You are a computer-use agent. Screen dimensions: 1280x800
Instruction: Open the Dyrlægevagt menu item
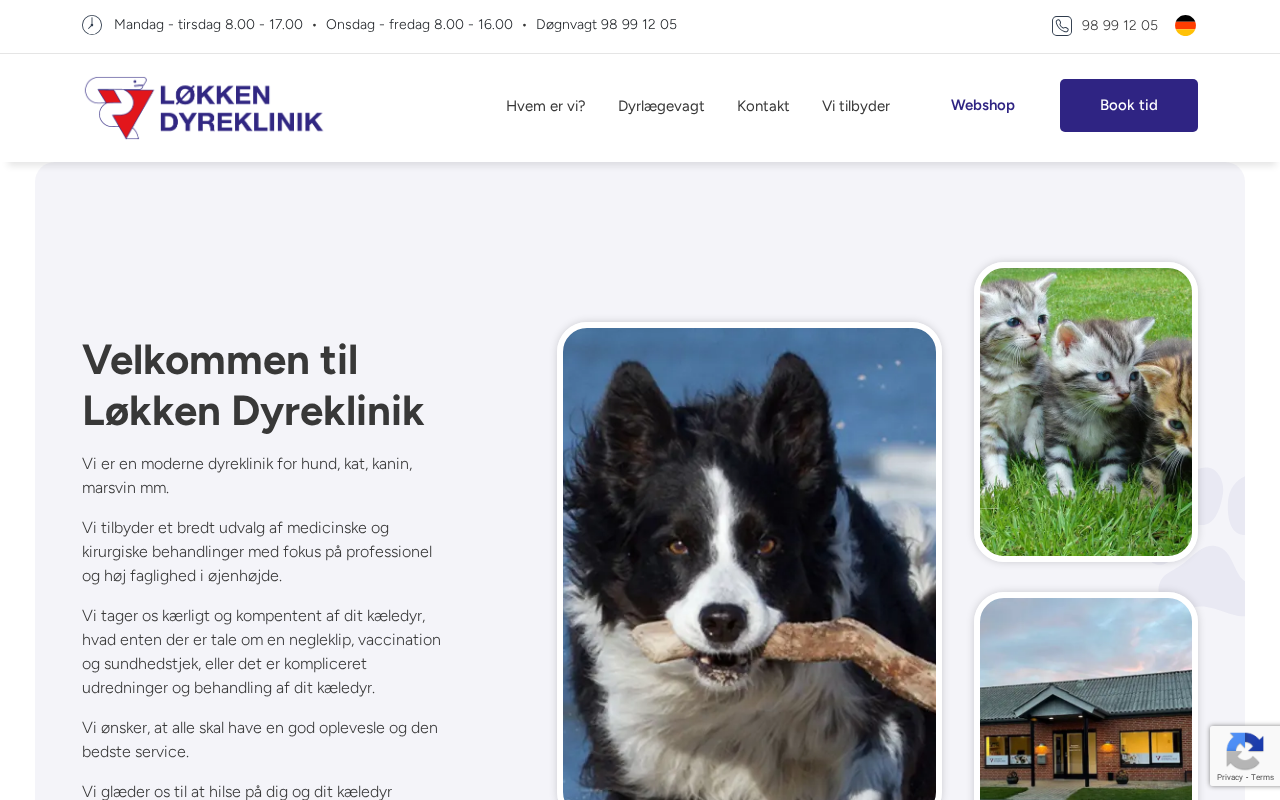(661, 106)
